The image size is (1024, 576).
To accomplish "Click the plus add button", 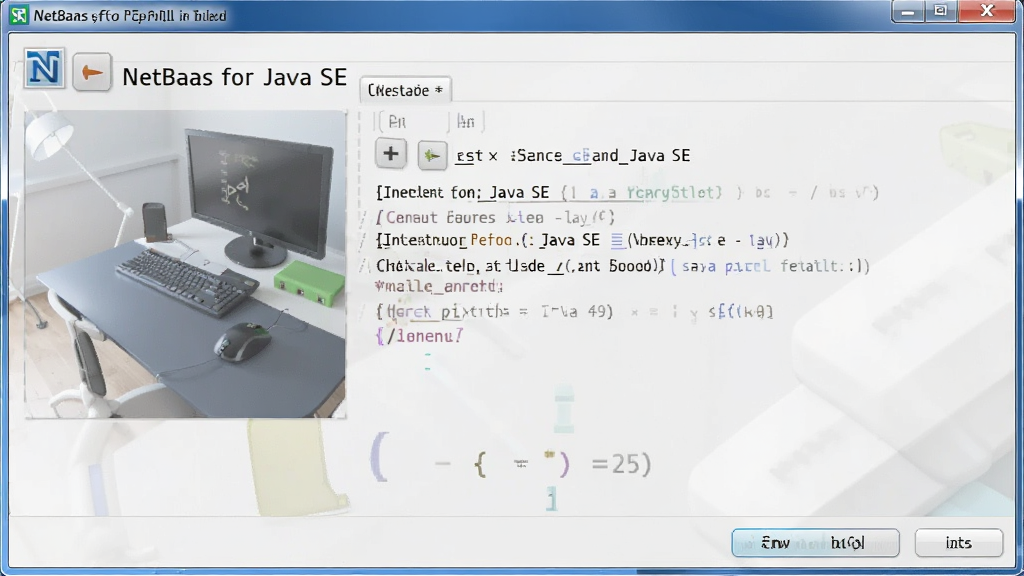I will [x=391, y=154].
